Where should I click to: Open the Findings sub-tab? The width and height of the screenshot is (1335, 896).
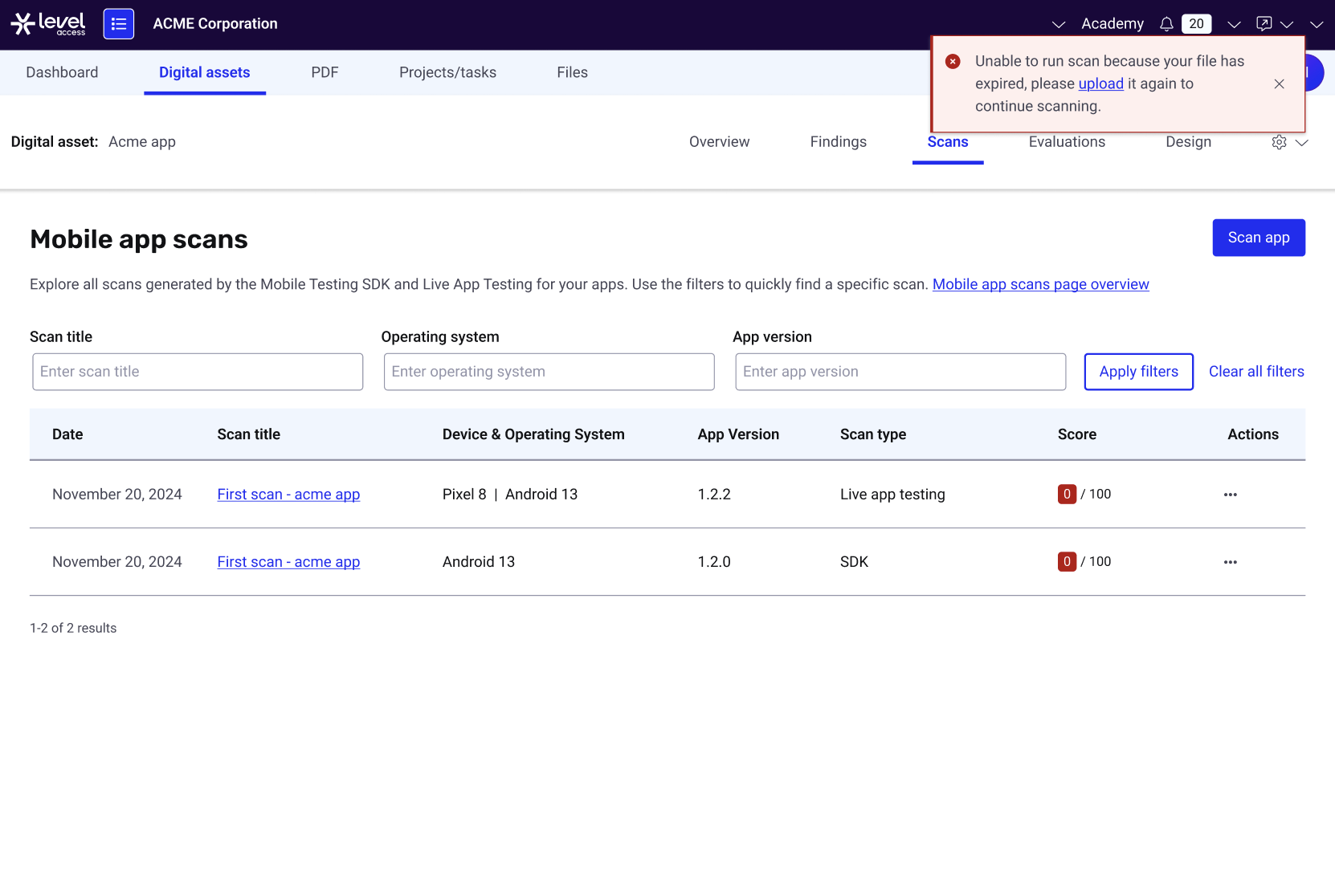(x=838, y=142)
